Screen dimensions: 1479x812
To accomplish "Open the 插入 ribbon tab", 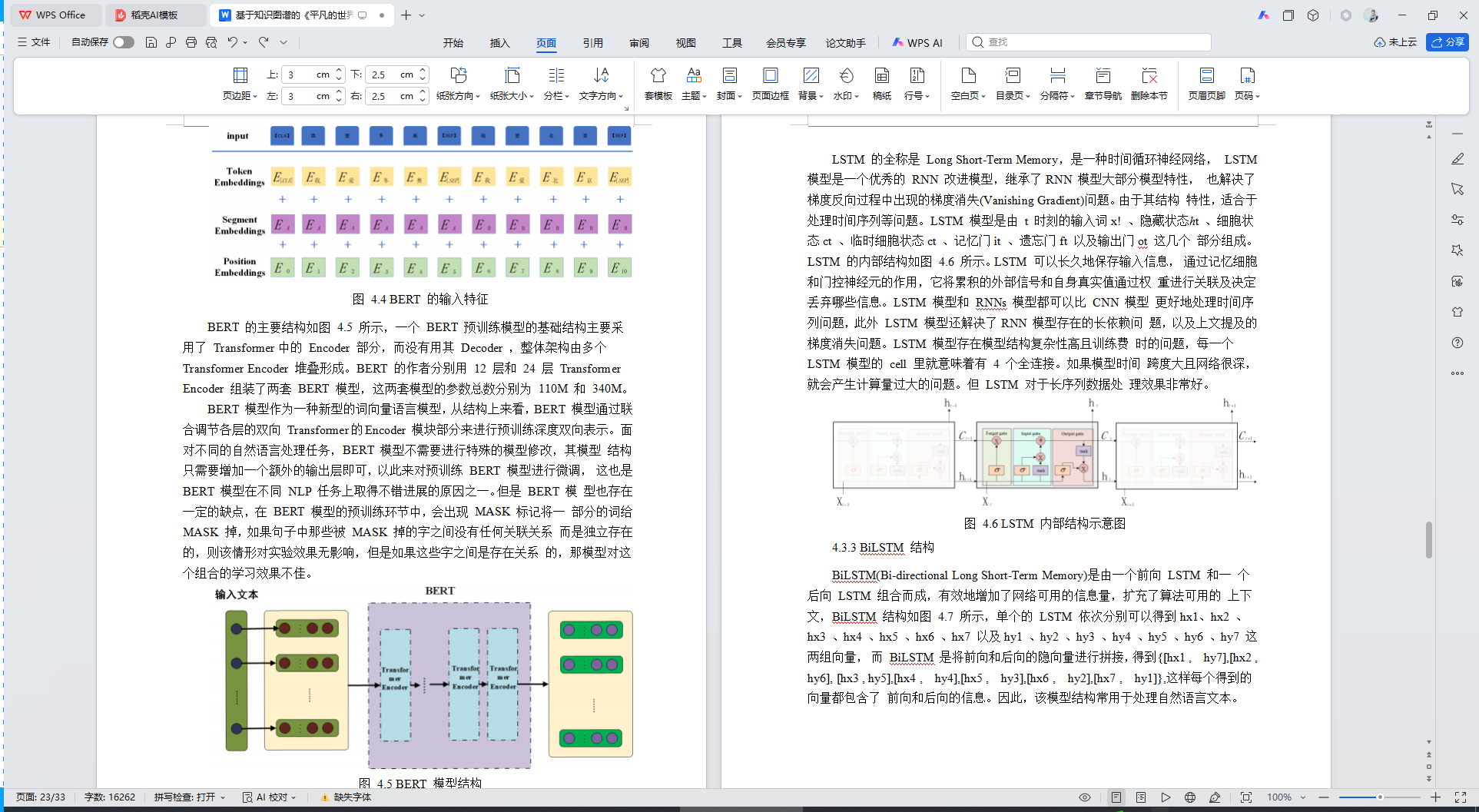I will click(x=500, y=43).
